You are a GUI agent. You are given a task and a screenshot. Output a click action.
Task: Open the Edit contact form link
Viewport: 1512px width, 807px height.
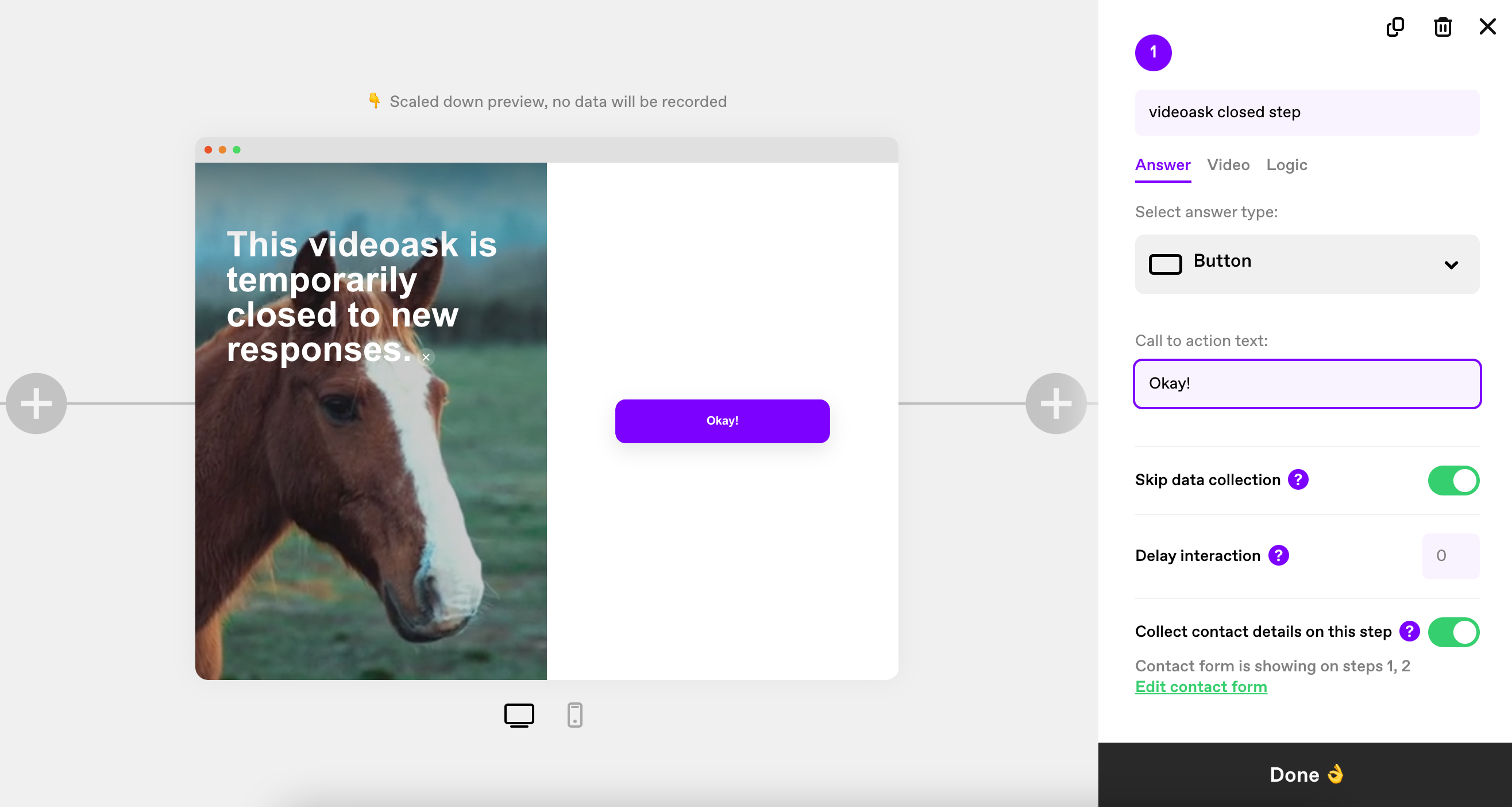click(1200, 687)
